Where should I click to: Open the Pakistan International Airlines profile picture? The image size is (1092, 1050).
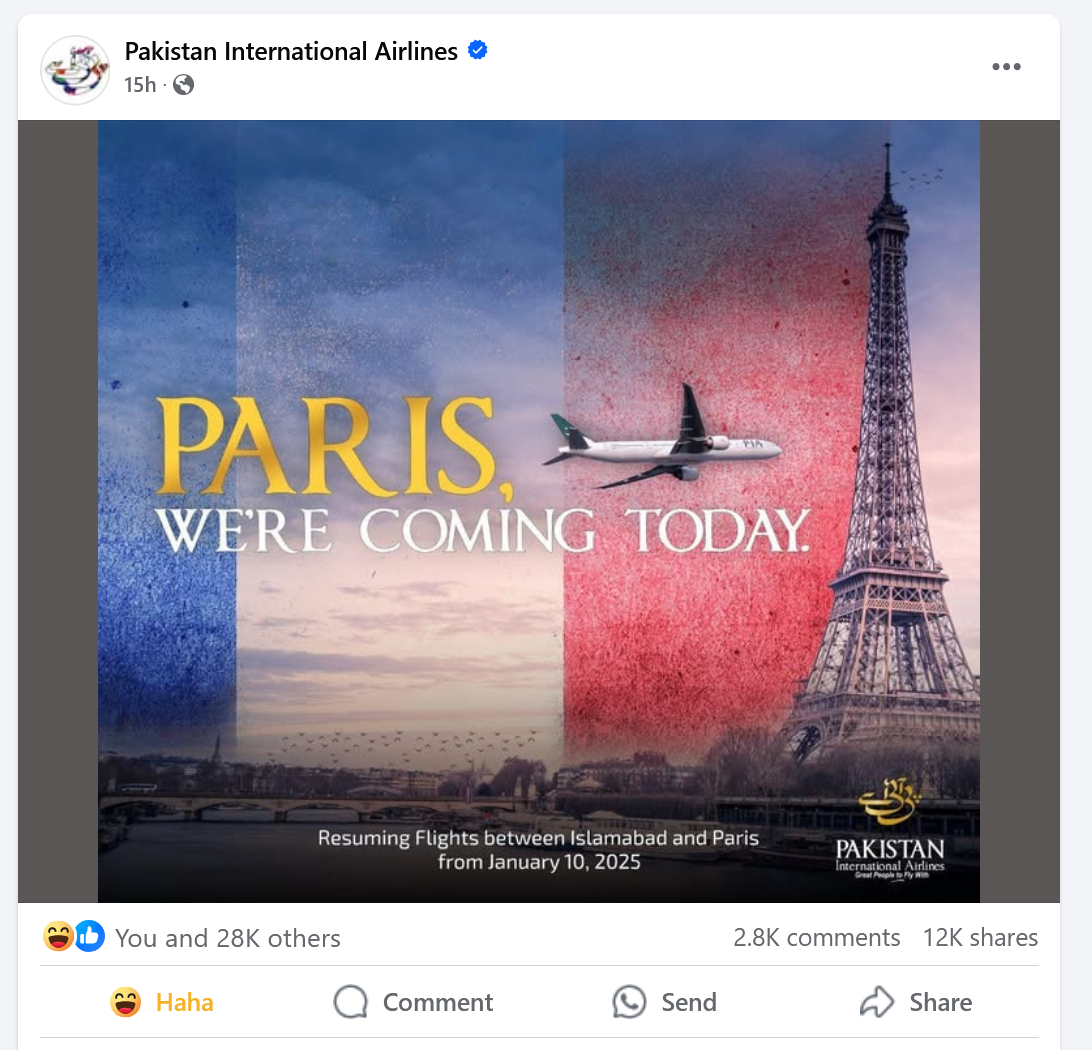pyautogui.click(x=75, y=69)
